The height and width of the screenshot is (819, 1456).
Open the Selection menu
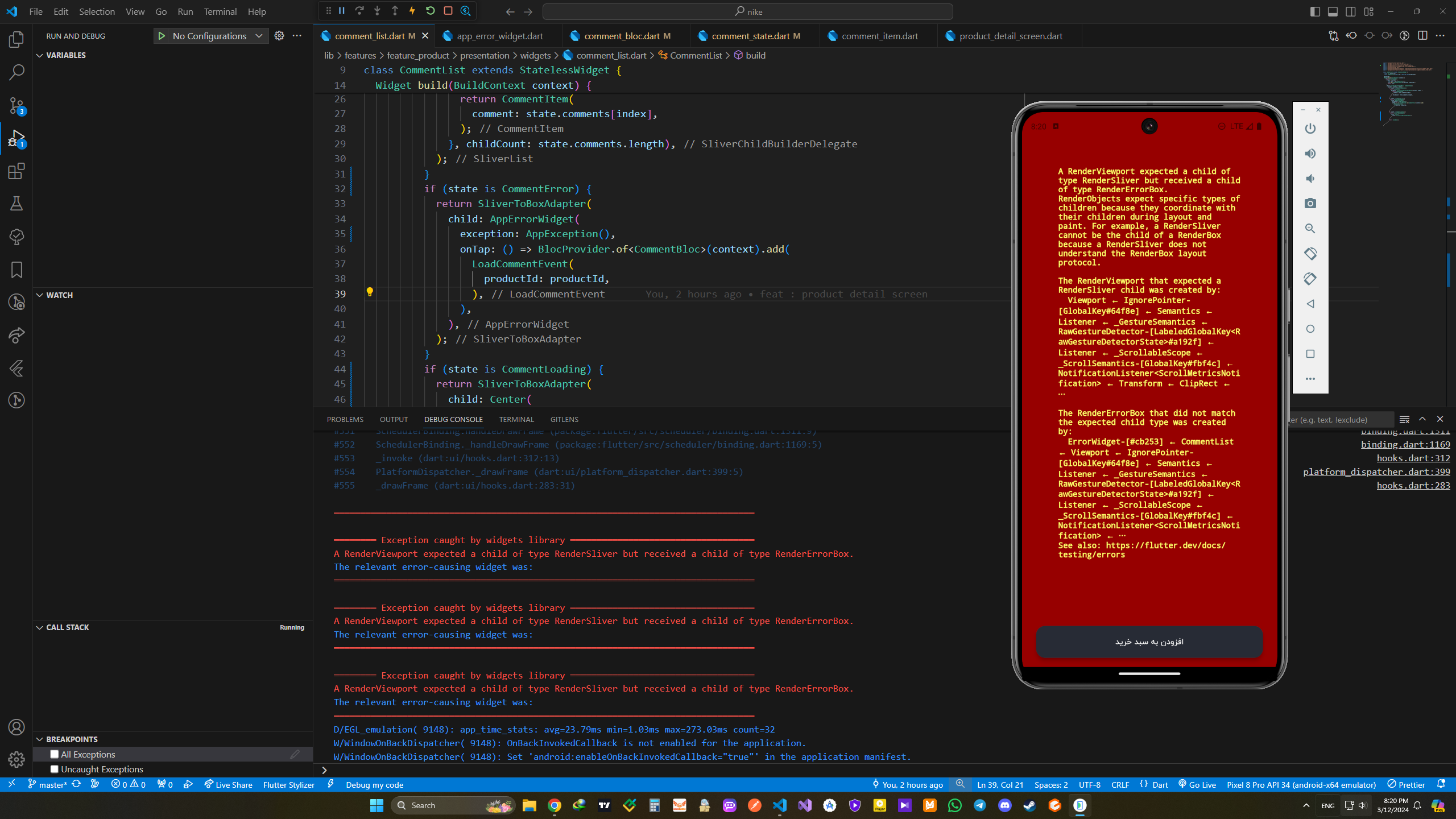(97, 11)
